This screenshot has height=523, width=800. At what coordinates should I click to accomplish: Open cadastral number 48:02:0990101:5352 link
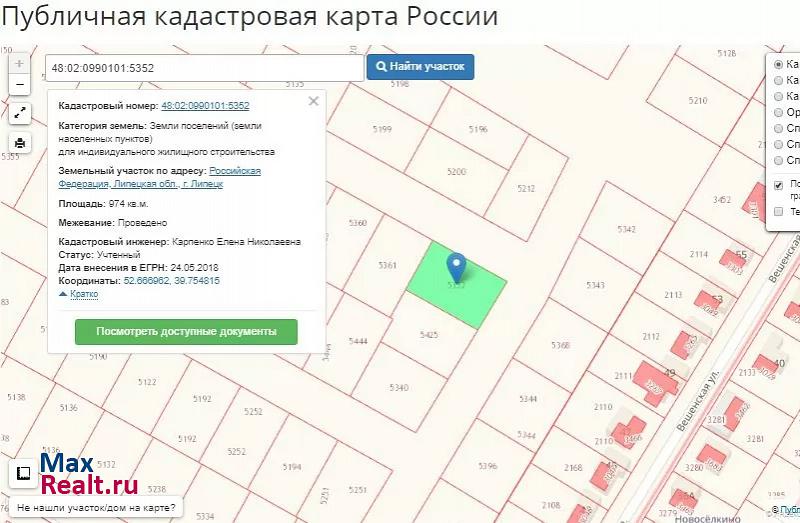coord(205,105)
